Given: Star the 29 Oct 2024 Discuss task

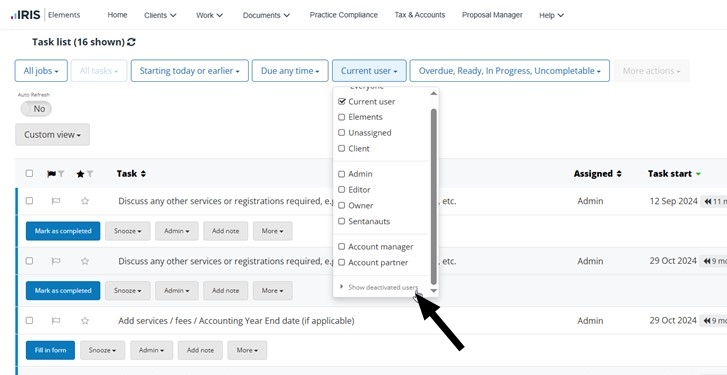Looking at the screenshot, I should 85,261.
